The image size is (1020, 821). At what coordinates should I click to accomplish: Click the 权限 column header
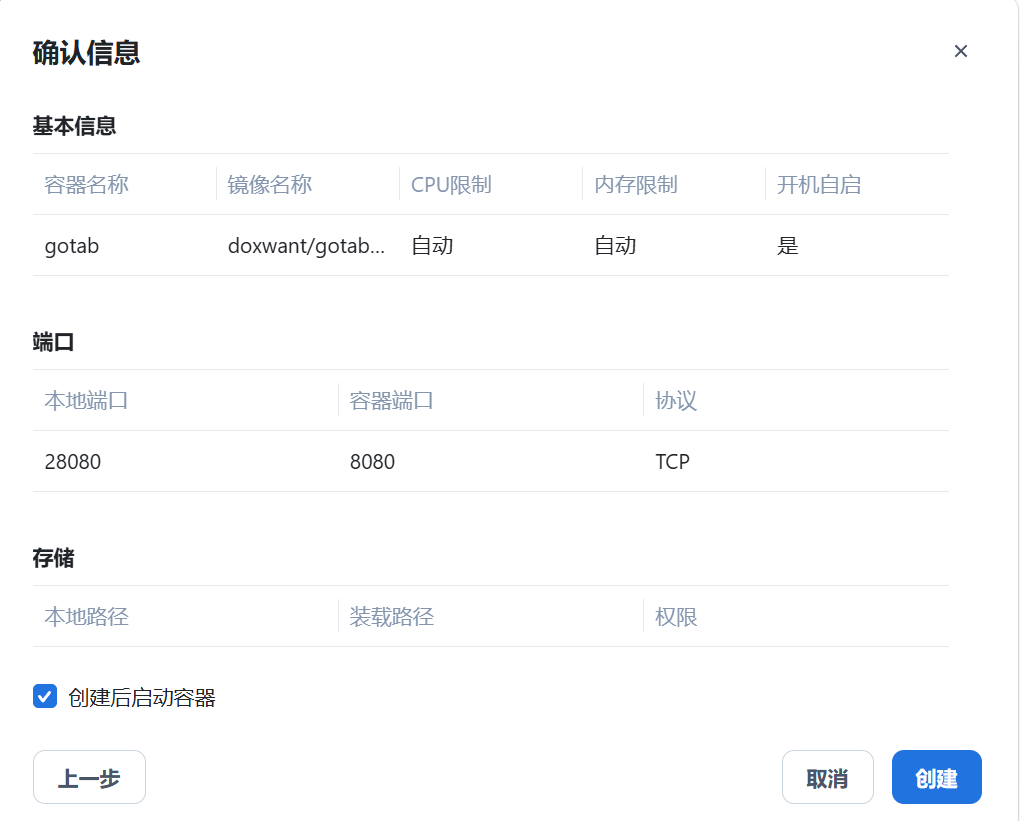(676, 617)
